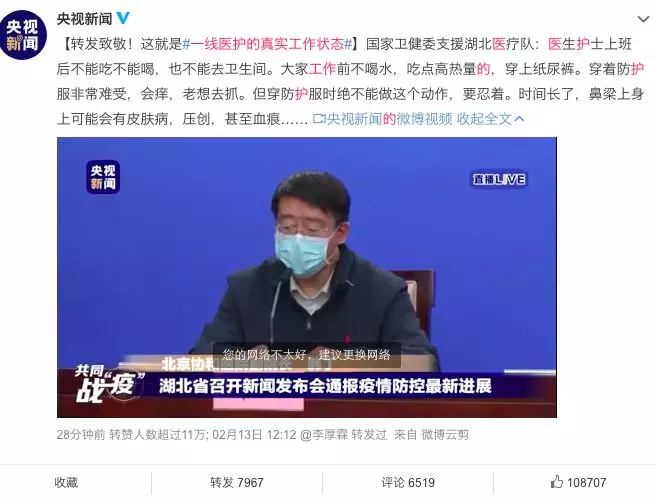Click the 直播LIVE badge in the video

(x=499, y=180)
